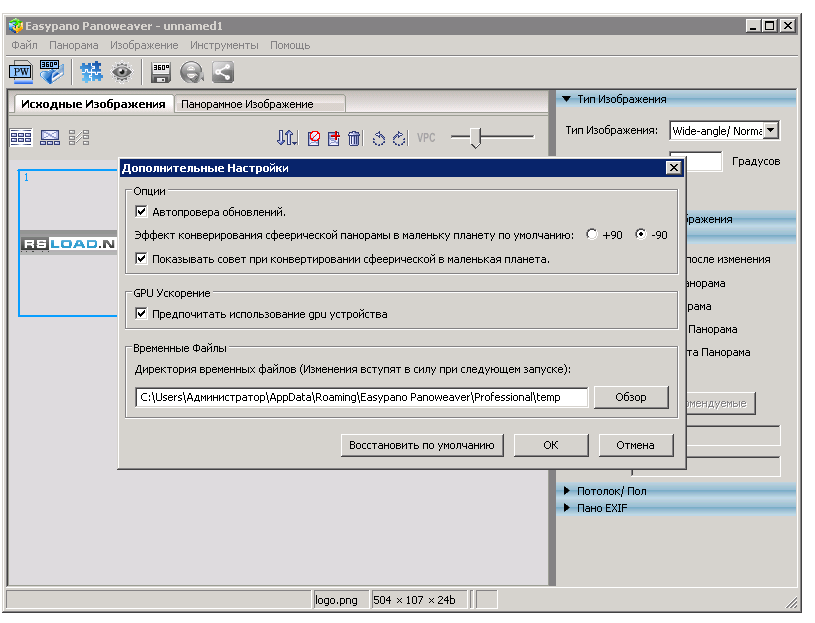Collapse the Тип Изображения panel section

click(567, 99)
